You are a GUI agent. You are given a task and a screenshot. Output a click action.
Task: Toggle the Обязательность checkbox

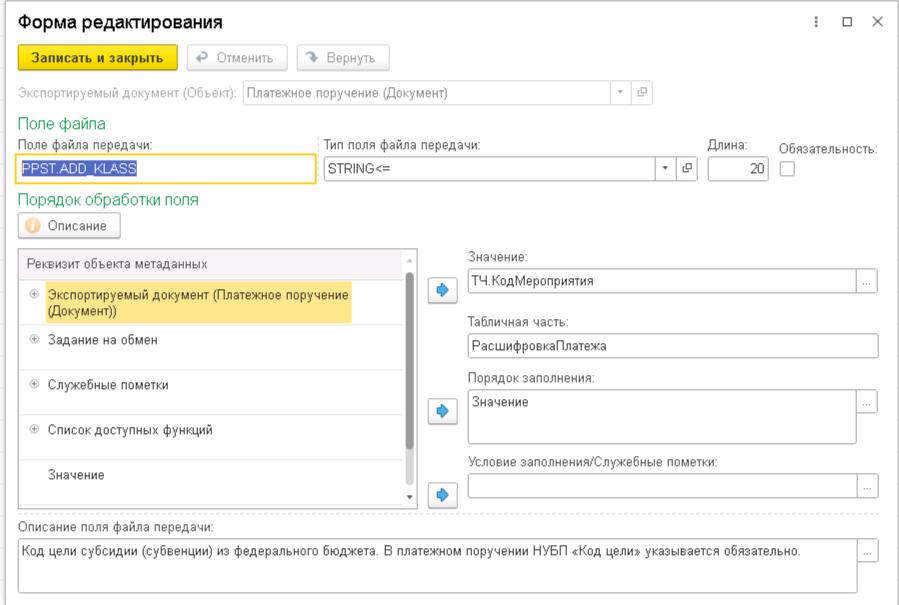(x=787, y=169)
